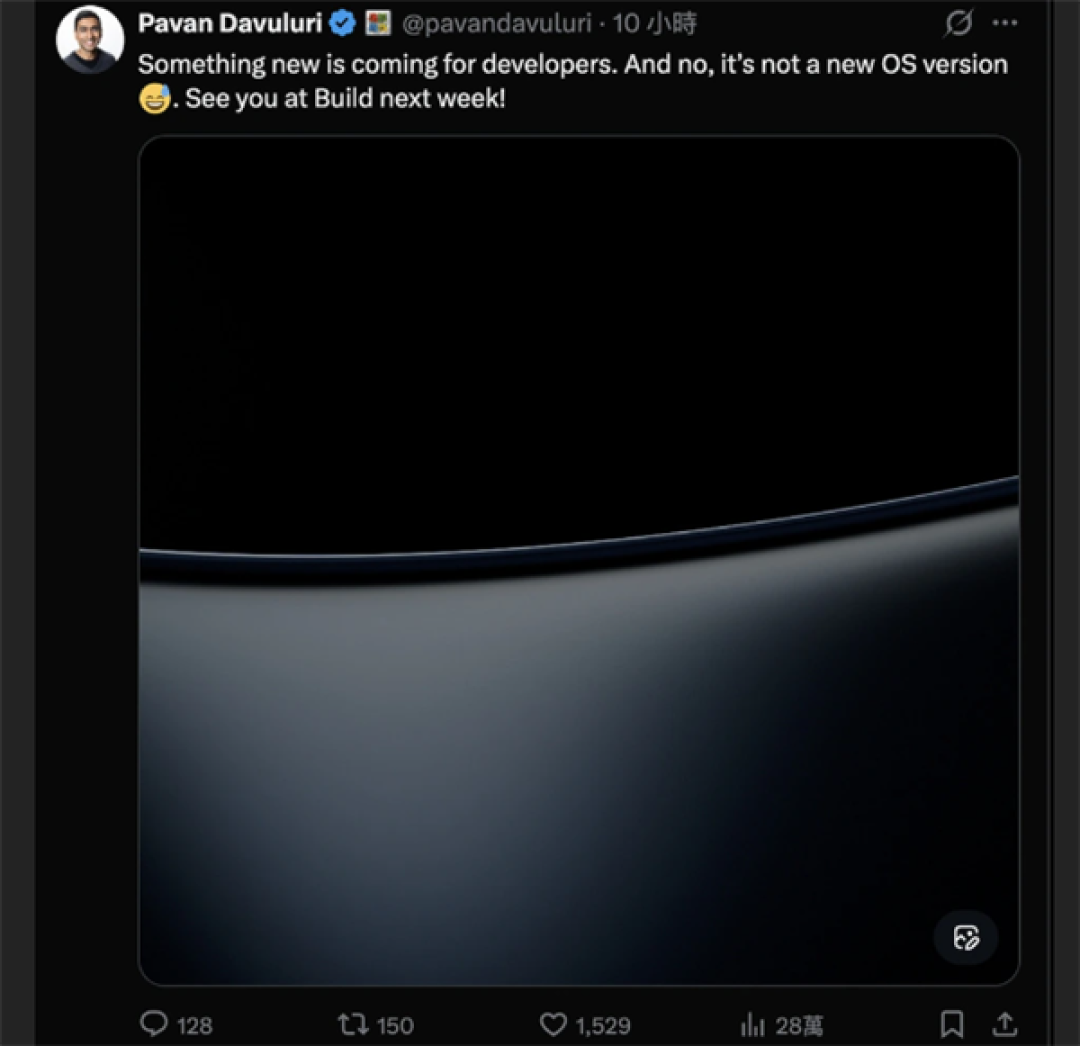This screenshot has height=1046, width=1080.
Task: Open the three-dot more options menu
Action: point(1005,23)
